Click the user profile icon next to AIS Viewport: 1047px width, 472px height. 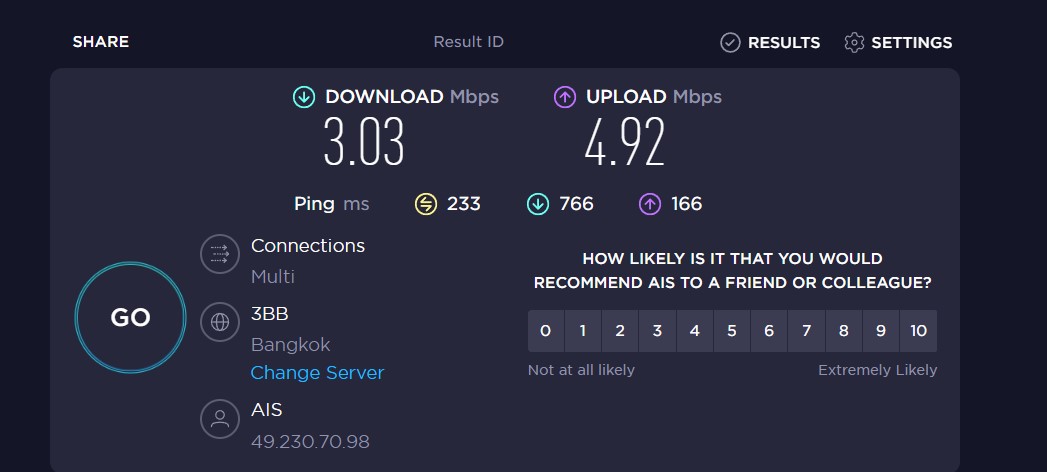(x=220, y=419)
